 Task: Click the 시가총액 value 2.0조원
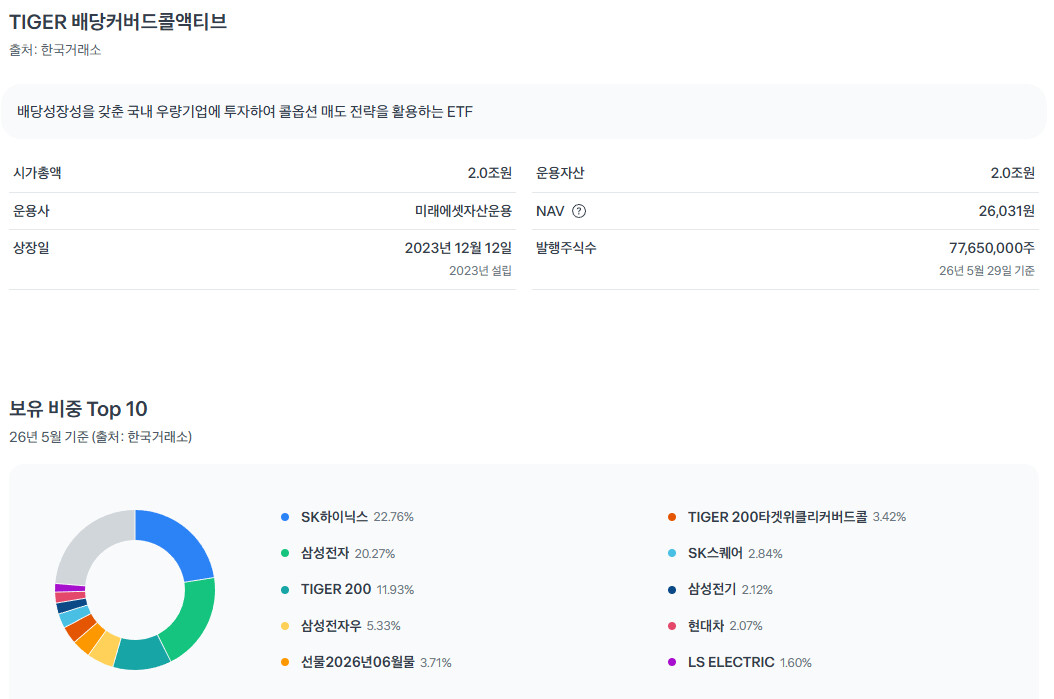[489, 173]
